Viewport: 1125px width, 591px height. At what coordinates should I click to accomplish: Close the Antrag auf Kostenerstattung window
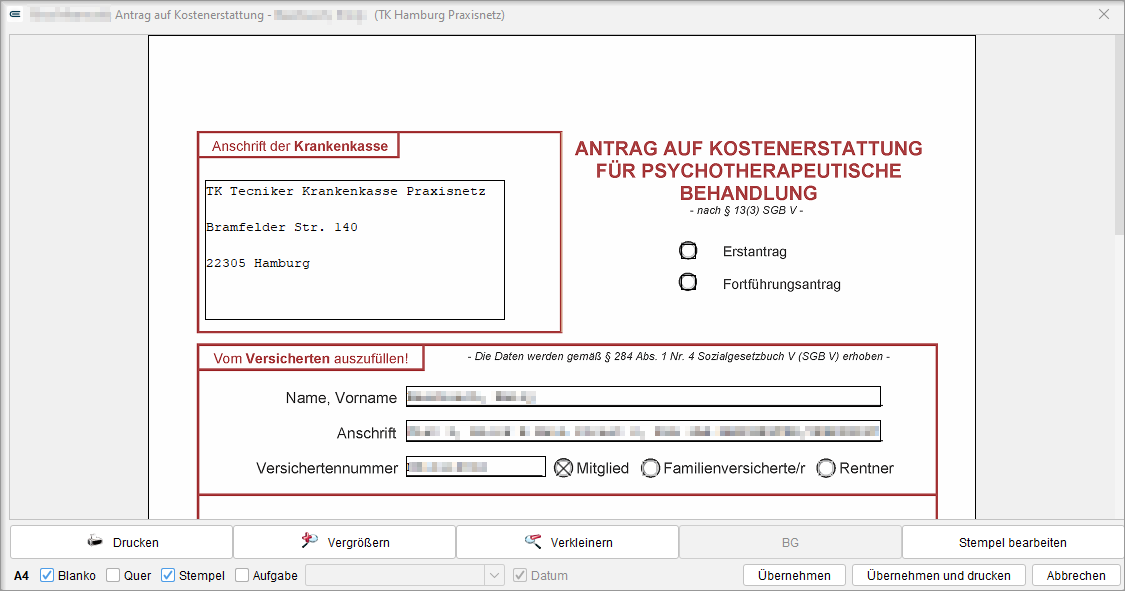[1103, 14]
